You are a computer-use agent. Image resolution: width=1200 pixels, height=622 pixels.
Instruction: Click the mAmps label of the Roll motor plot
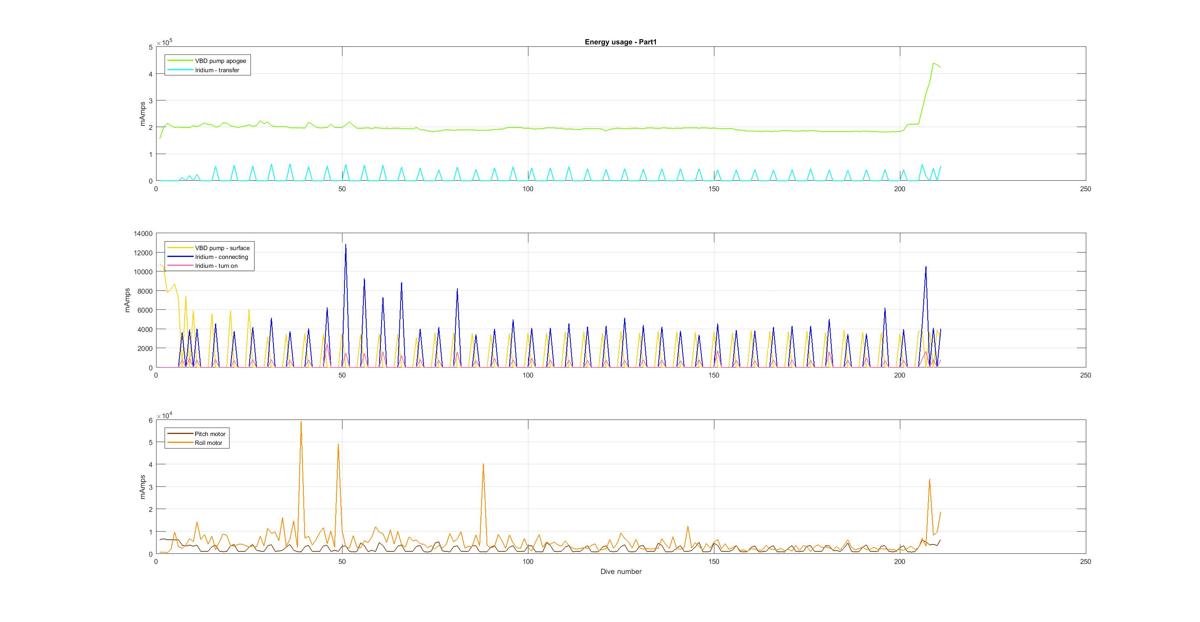tap(142, 487)
